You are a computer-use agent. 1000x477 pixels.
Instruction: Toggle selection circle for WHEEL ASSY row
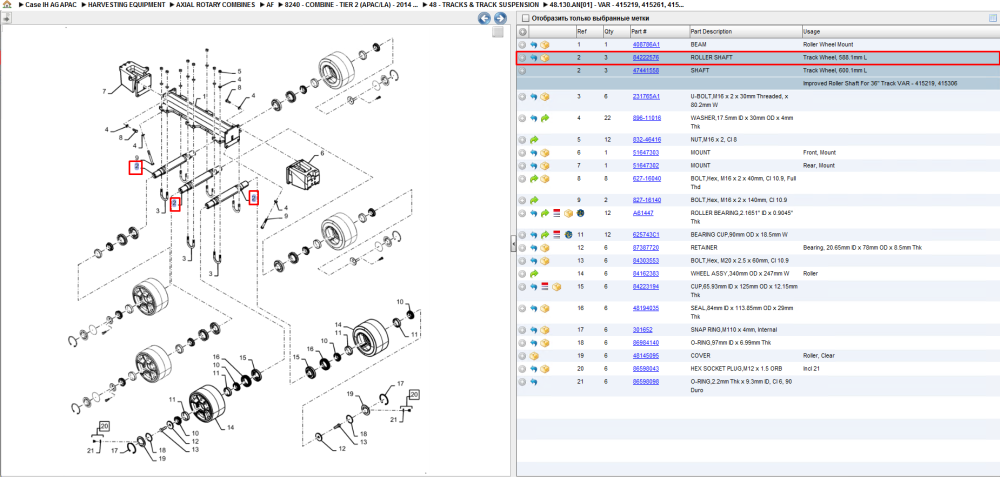[522, 274]
